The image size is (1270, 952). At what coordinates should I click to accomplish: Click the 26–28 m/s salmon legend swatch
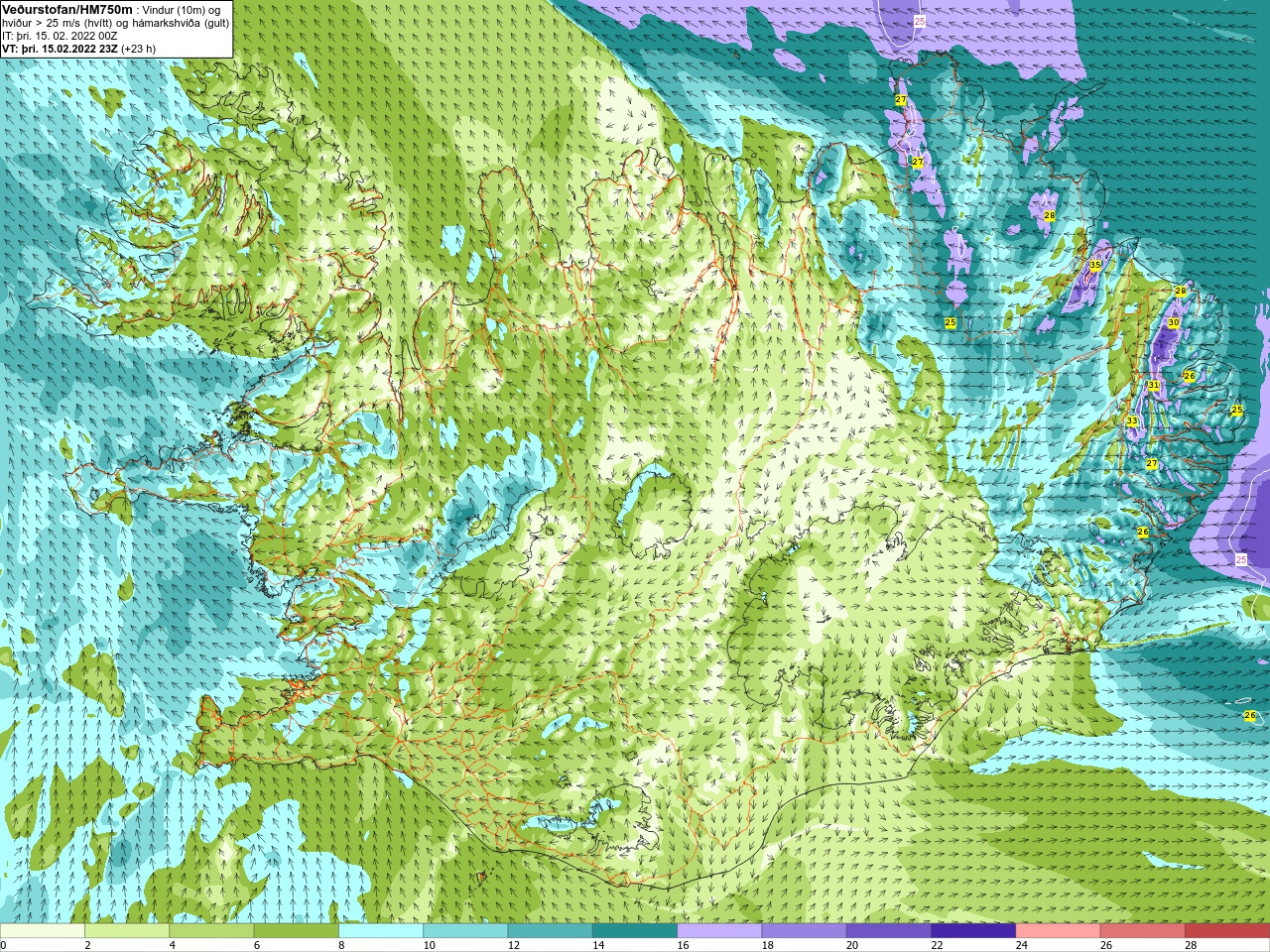point(1143,931)
